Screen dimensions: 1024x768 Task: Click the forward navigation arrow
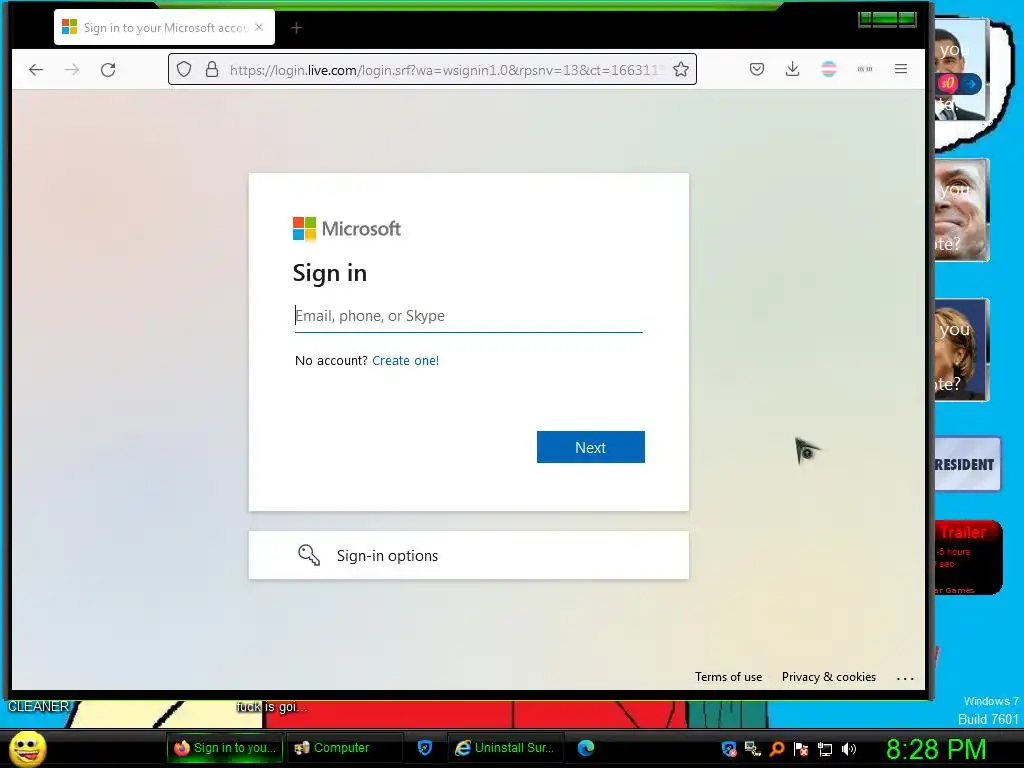(72, 69)
